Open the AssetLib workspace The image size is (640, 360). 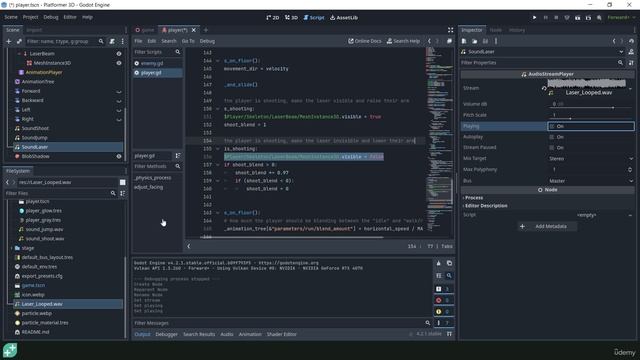pos(344,18)
